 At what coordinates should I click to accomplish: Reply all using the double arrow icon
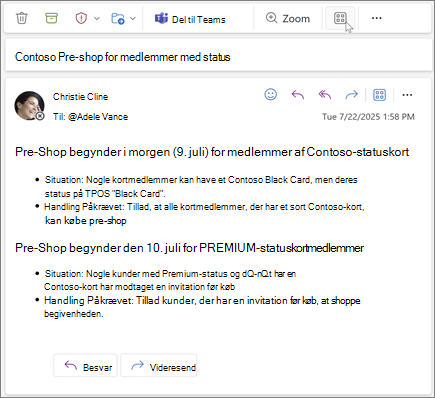coord(325,95)
